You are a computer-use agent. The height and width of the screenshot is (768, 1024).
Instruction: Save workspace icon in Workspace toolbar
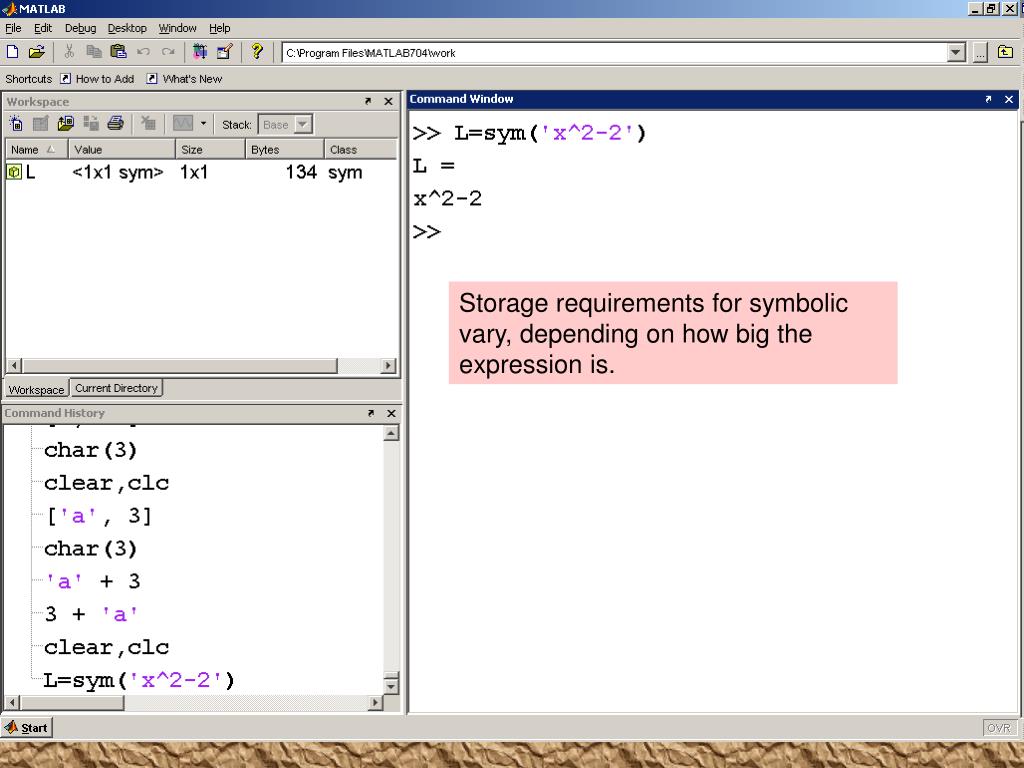pyautogui.click(x=91, y=123)
